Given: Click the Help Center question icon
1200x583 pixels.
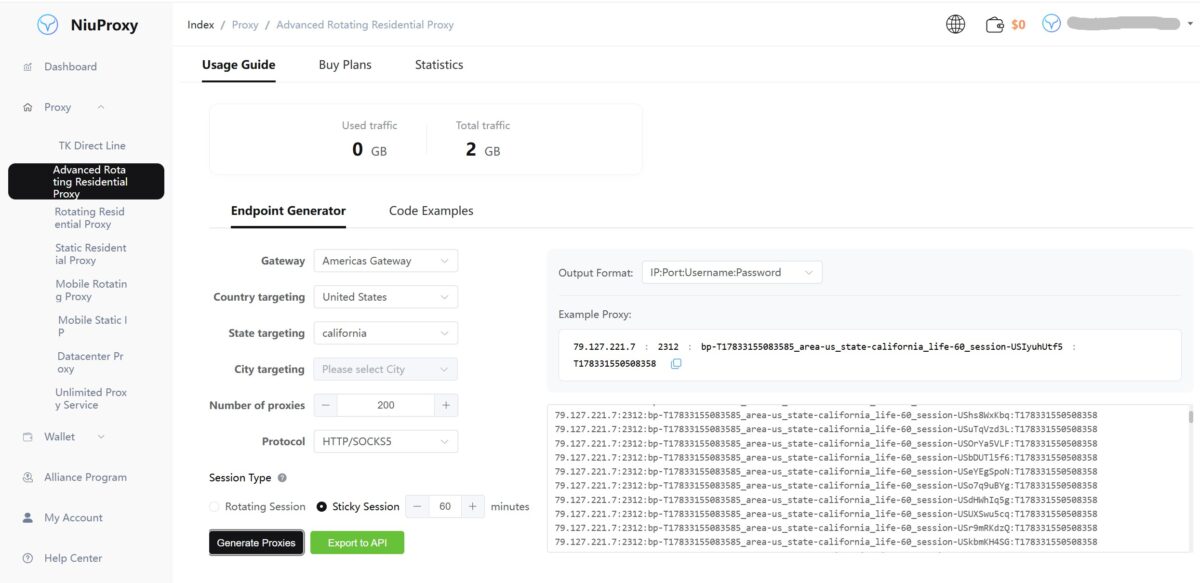Looking at the screenshot, I should [28, 558].
